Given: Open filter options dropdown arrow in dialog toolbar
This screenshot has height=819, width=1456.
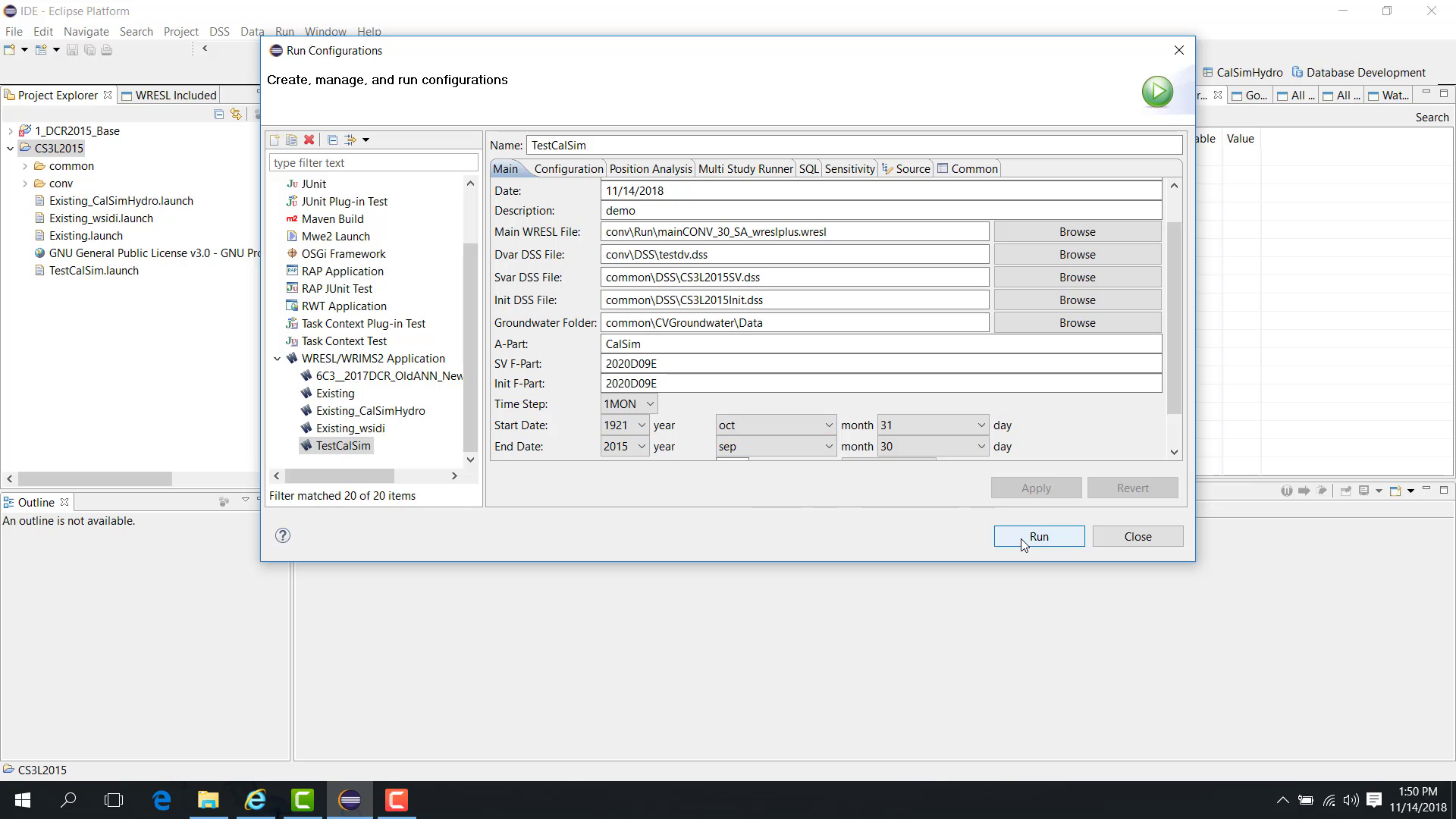Looking at the screenshot, I should coord(366,140).
